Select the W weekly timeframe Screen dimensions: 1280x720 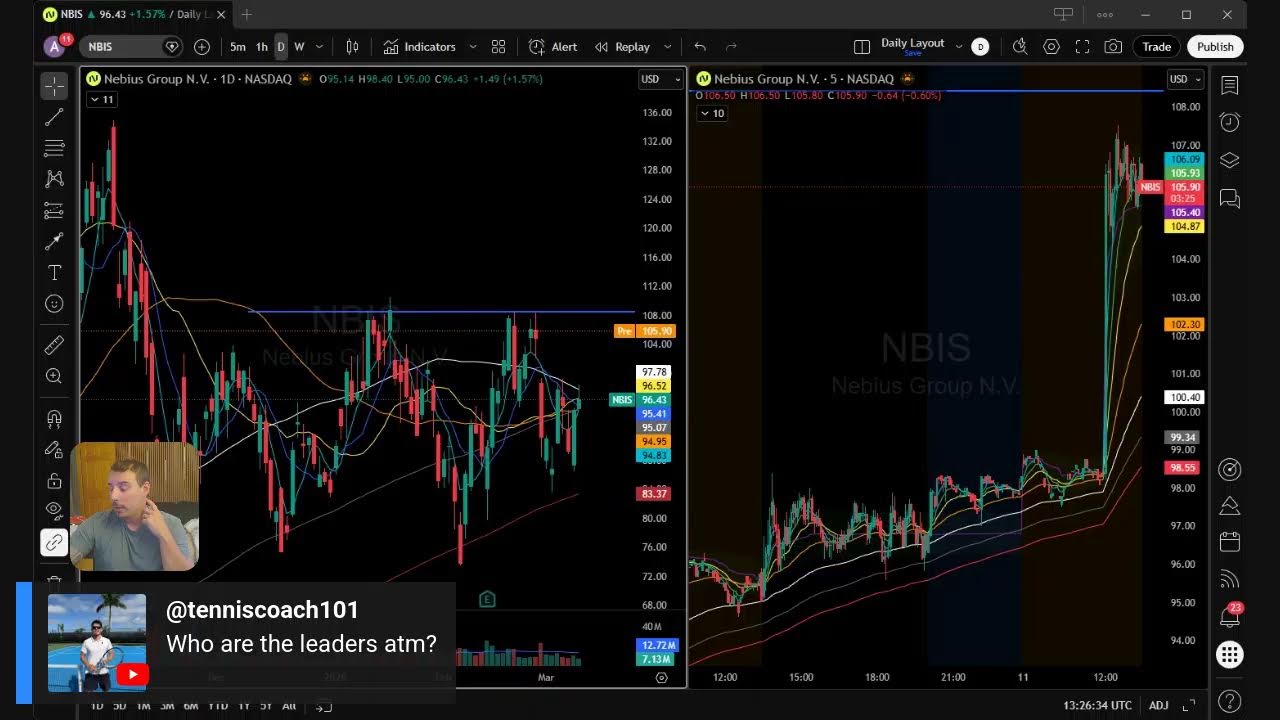(x=299, y=47)
